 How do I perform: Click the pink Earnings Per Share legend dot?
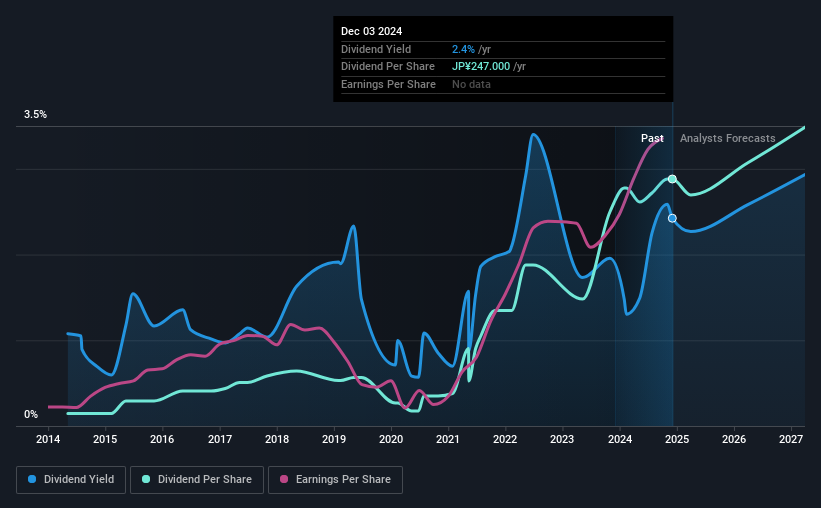284,479
